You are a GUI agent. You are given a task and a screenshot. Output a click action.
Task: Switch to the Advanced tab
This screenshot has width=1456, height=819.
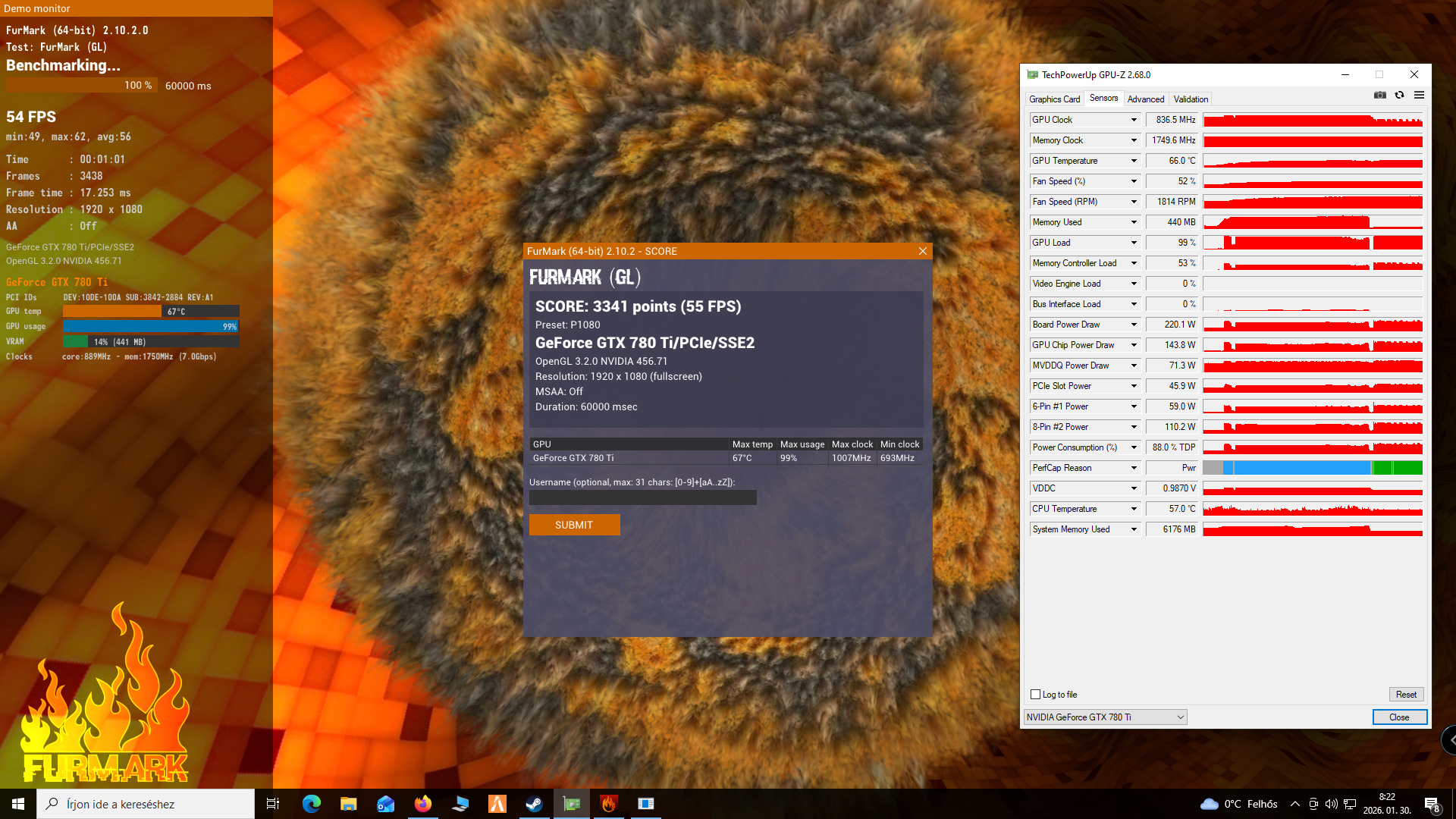click(1145, 99)
